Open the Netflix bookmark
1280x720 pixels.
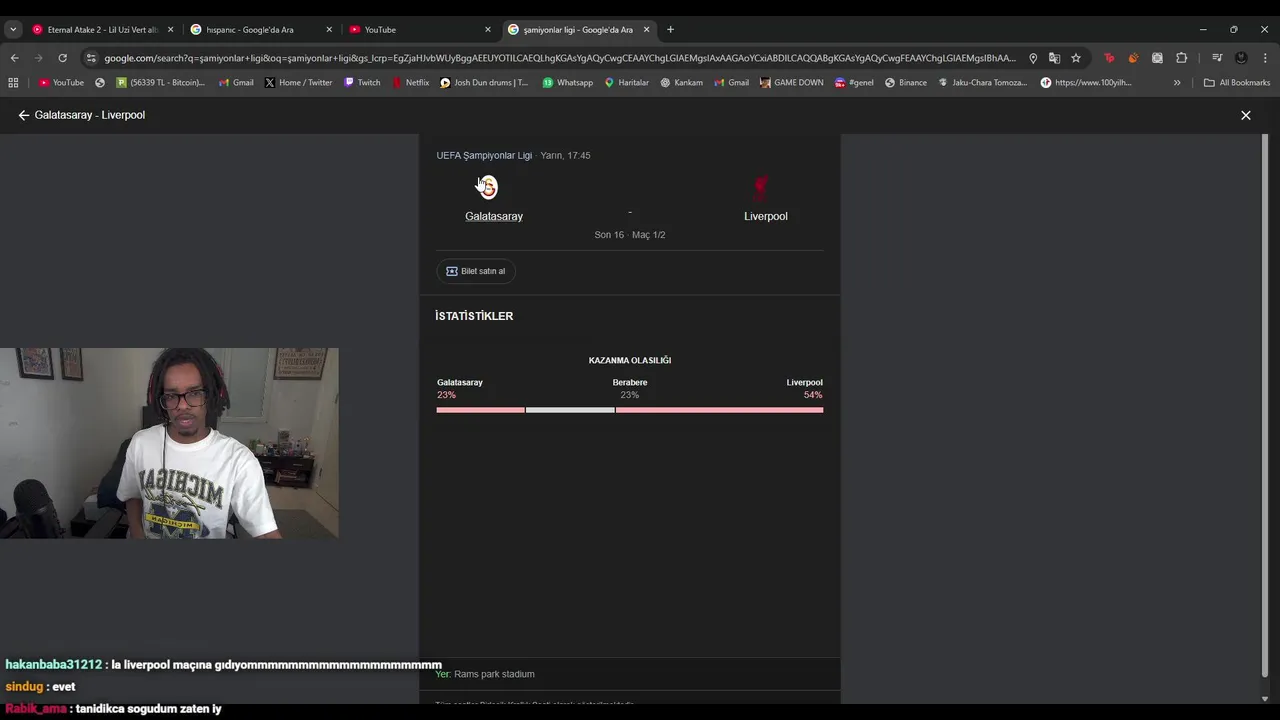410,83
